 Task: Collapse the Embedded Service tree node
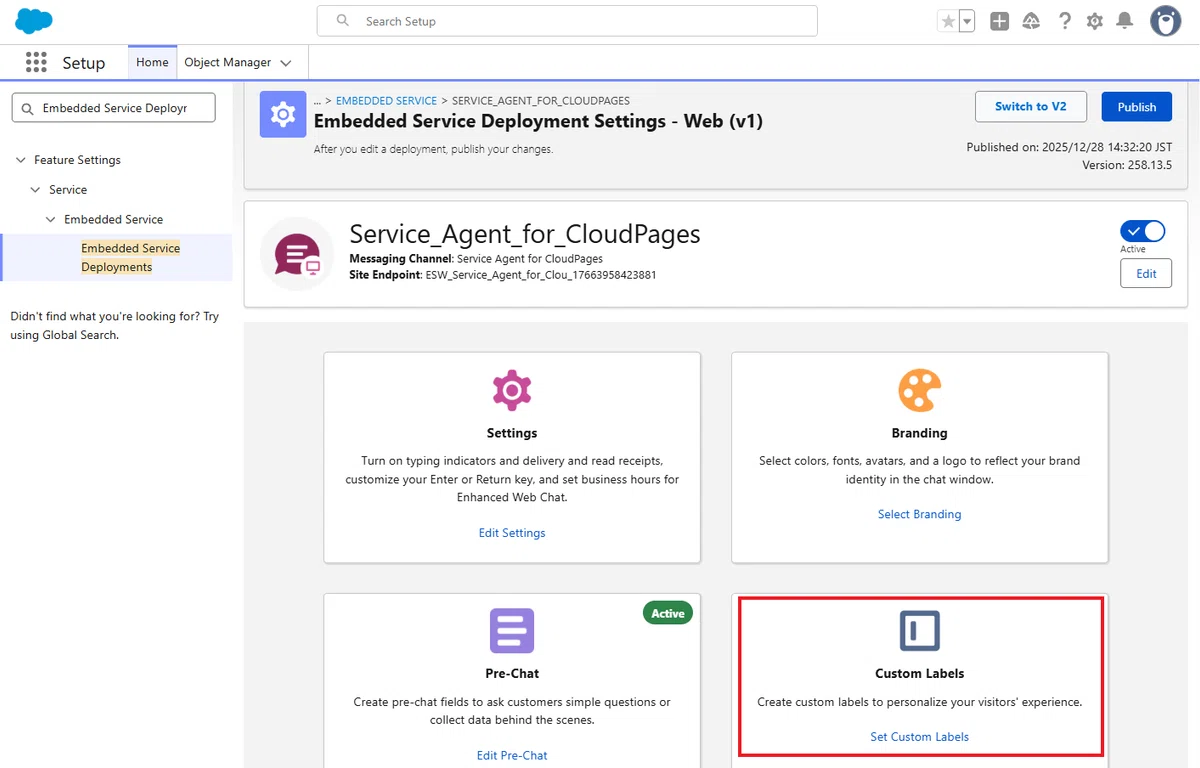(52, 220)
